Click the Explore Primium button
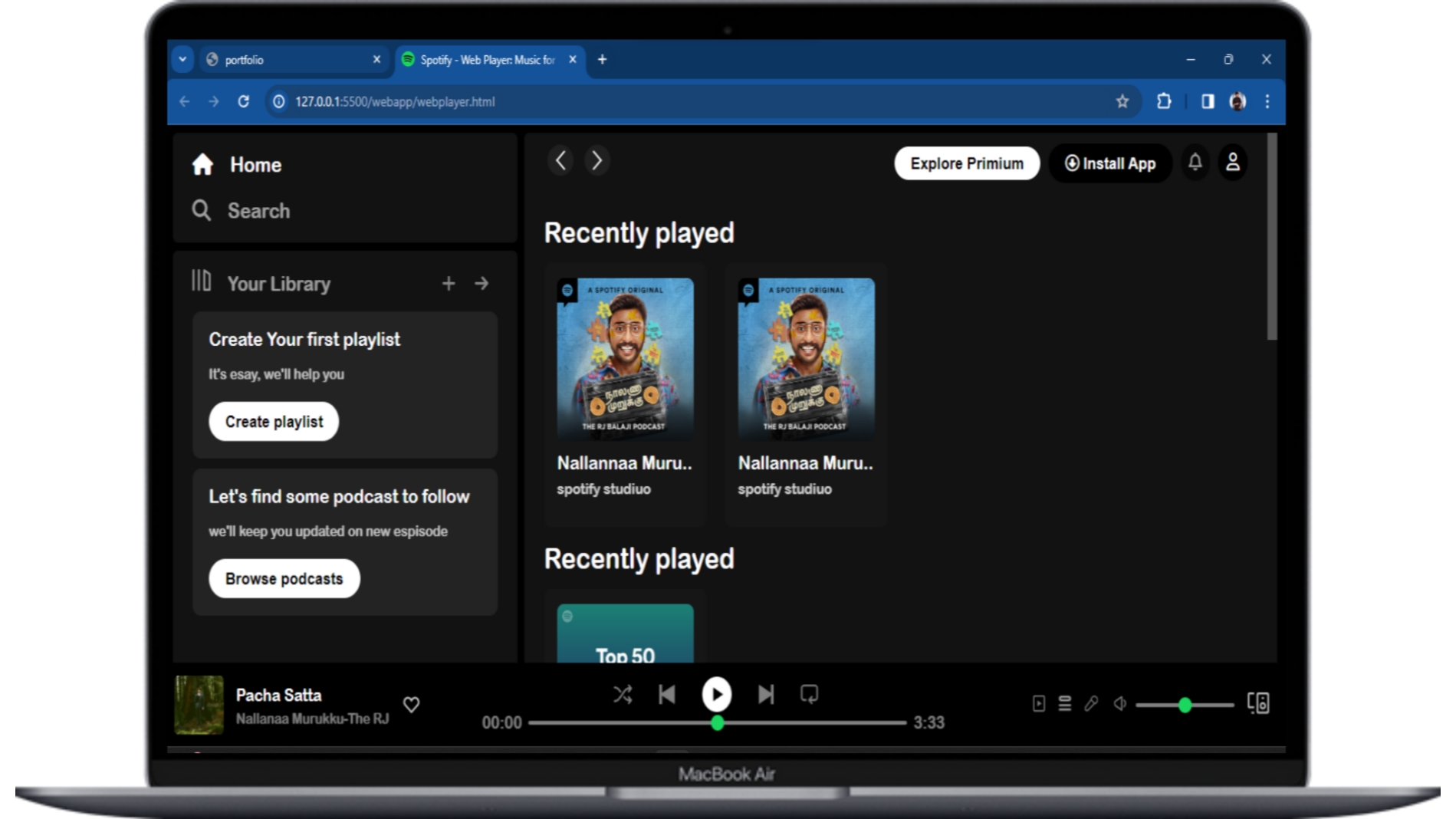Screen dimensions: 1456x819 pyautogui.click(x=967, y=163)
